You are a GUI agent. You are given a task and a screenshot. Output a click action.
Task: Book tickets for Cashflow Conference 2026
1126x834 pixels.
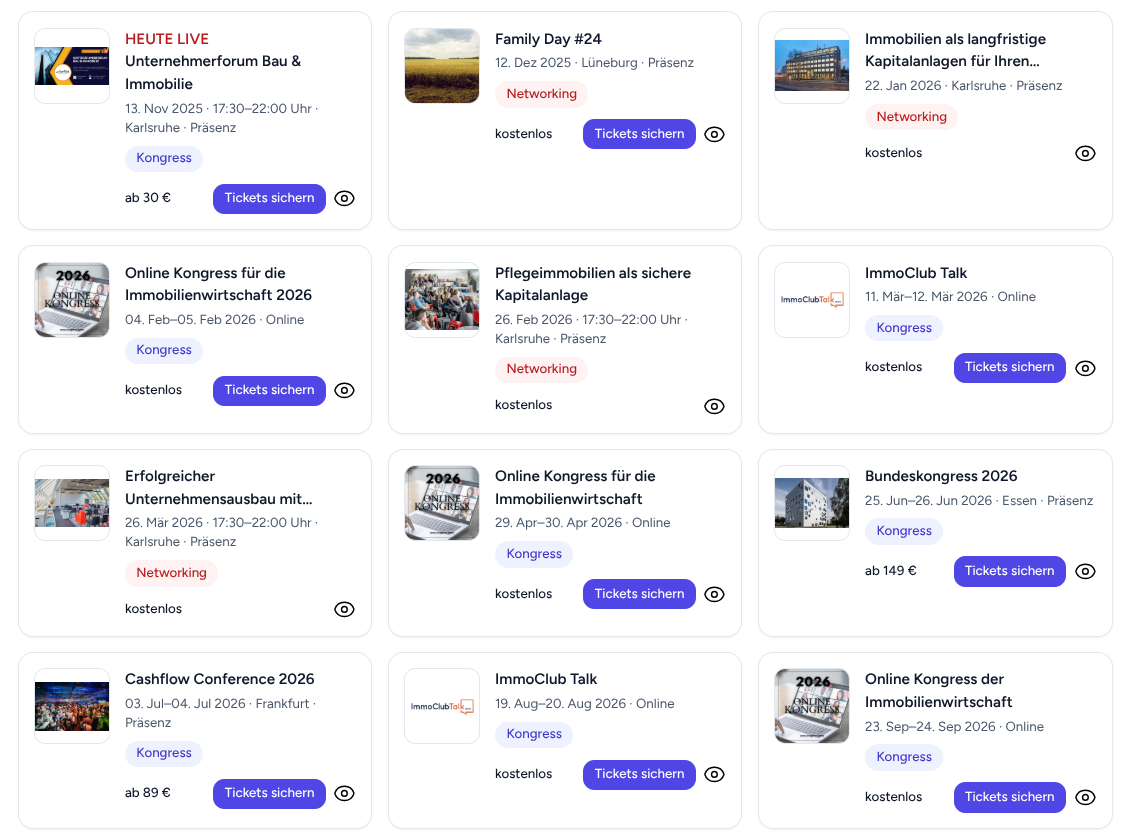click(269, 793)
